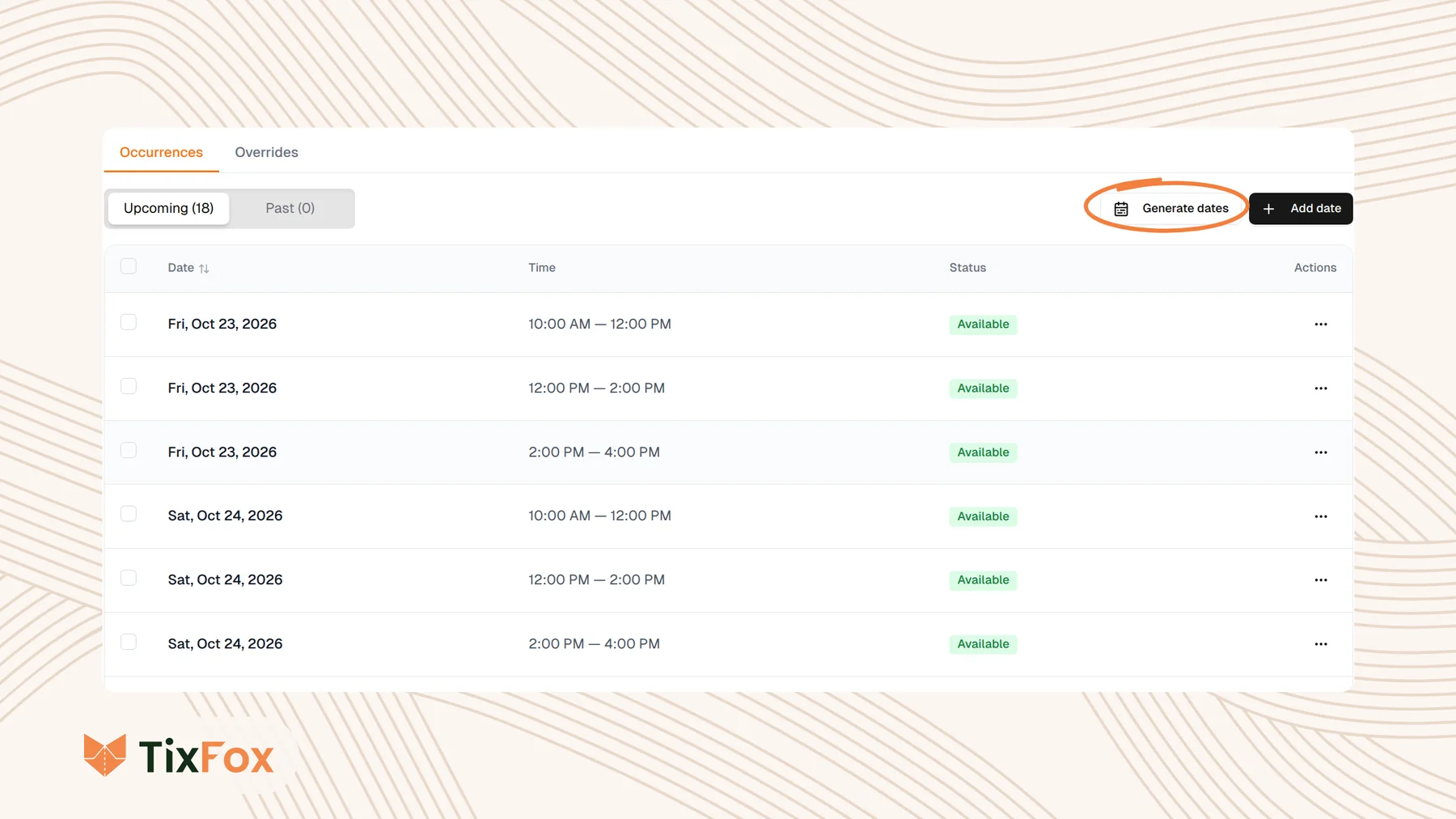Click the Time column header
The height and width of the screenshot is (819, 1456).
(x=542, y=268)
